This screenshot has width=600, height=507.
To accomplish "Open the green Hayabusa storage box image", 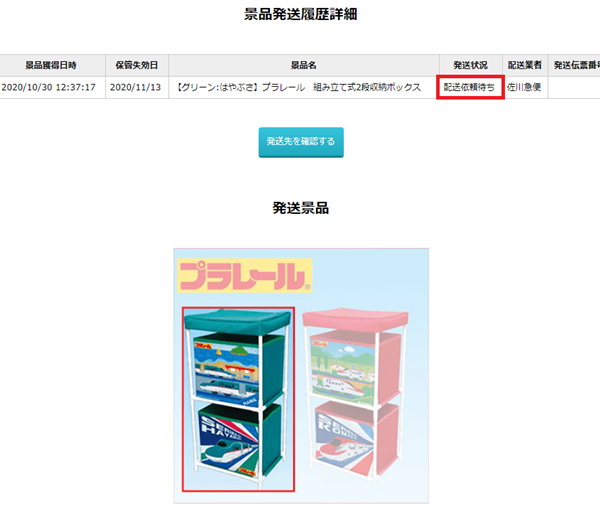I will [x=238, y=399].
